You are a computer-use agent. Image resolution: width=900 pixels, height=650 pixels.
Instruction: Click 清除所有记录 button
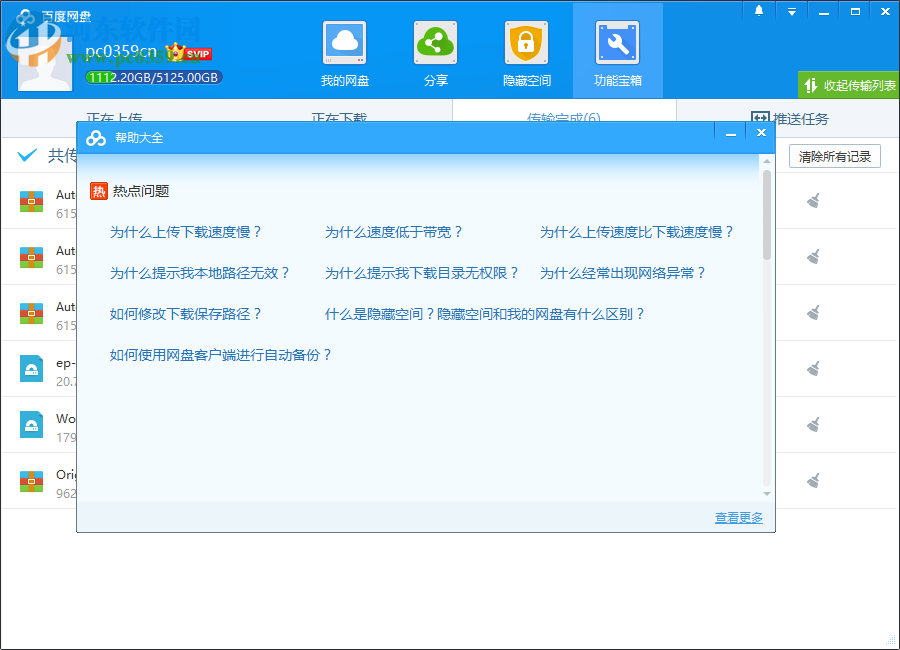(835, 156)
